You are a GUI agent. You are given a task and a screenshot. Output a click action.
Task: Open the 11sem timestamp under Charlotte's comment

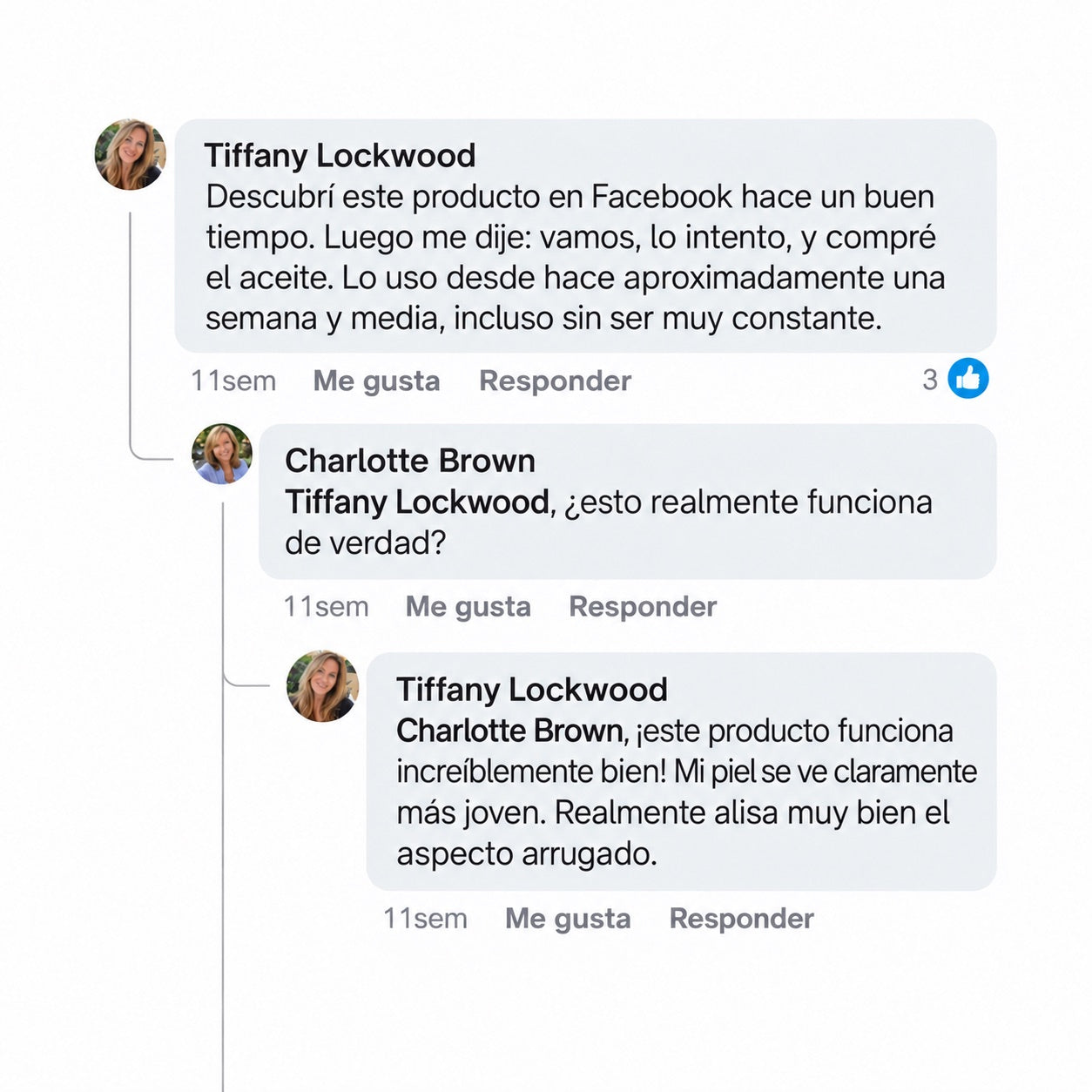point(327,606)
